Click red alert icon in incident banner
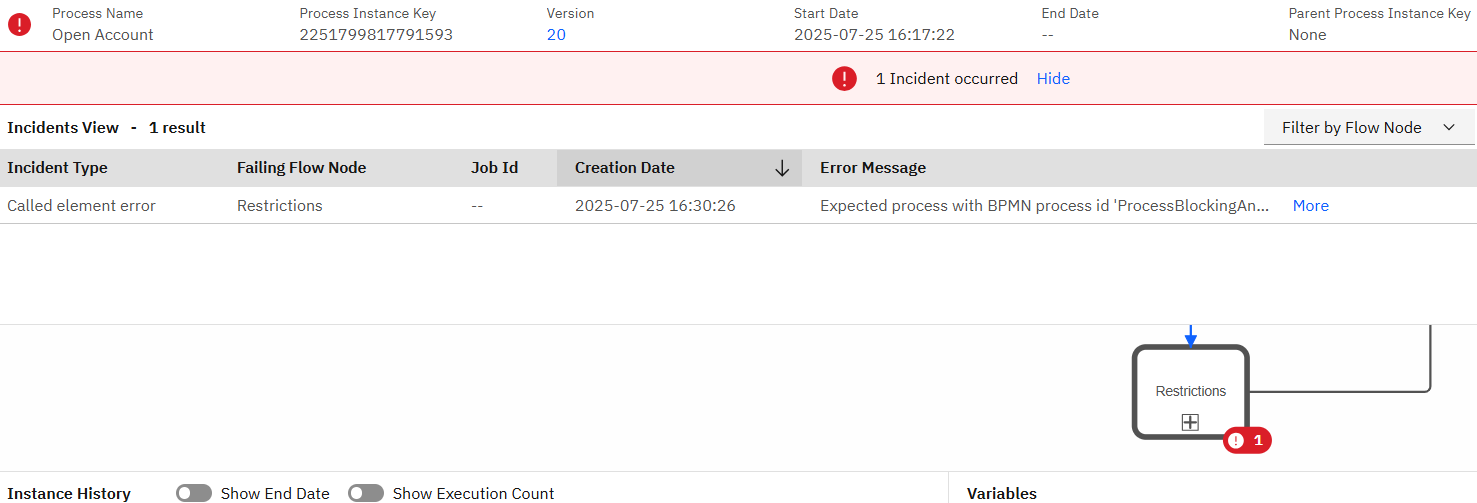Image resolution: width=1477 pixels, height=503 pixels. pos(845,78)
